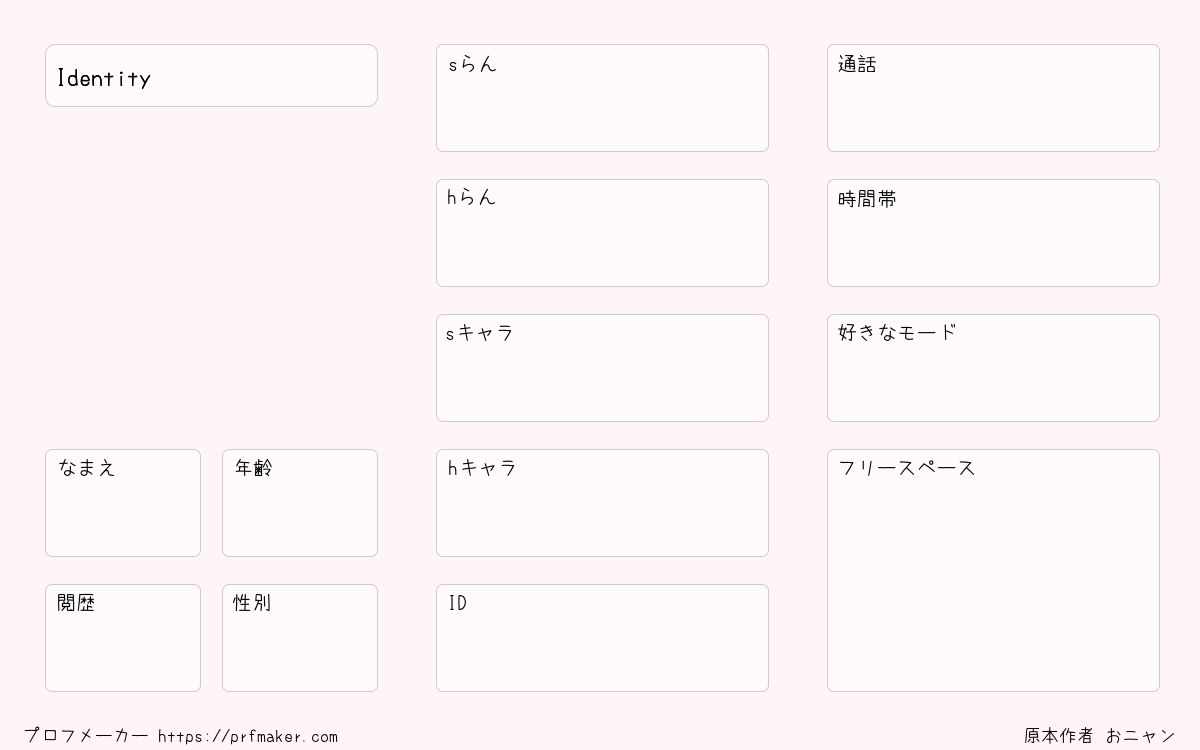Viewport: 1200px width, 750px height.
Task: Click the Identity title field
Action: coord(211,75)
